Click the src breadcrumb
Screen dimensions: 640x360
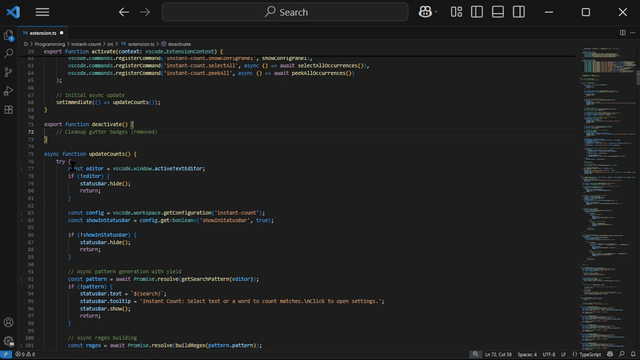[x=110, y=44]
